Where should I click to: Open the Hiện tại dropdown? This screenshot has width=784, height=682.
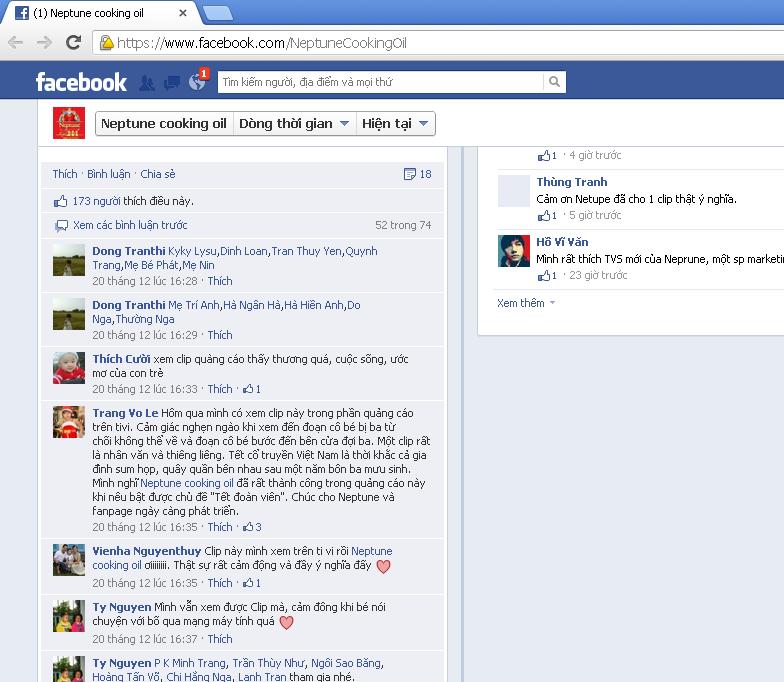396,124
